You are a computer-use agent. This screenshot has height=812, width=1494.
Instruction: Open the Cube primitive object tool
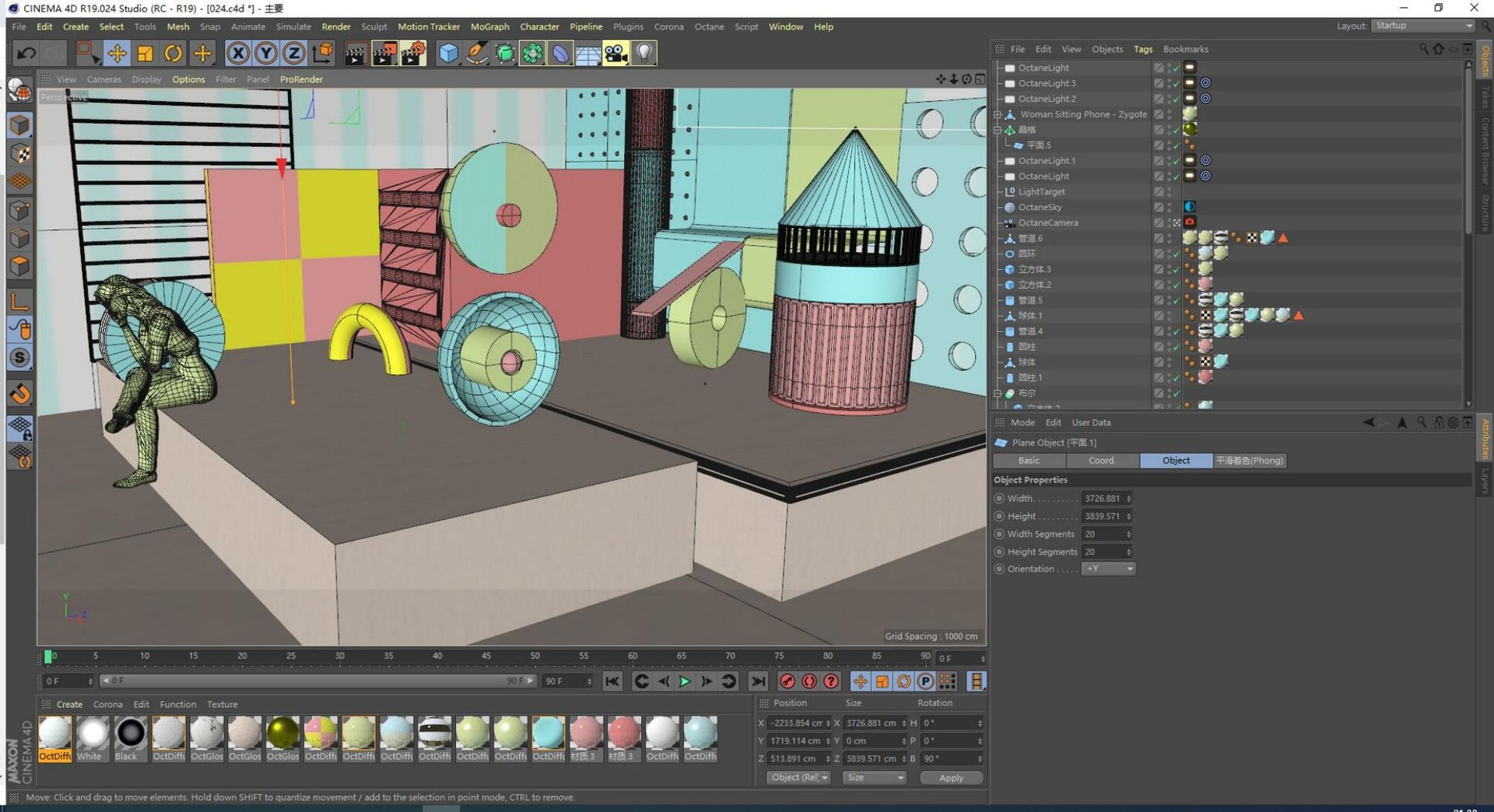point(448,53)
